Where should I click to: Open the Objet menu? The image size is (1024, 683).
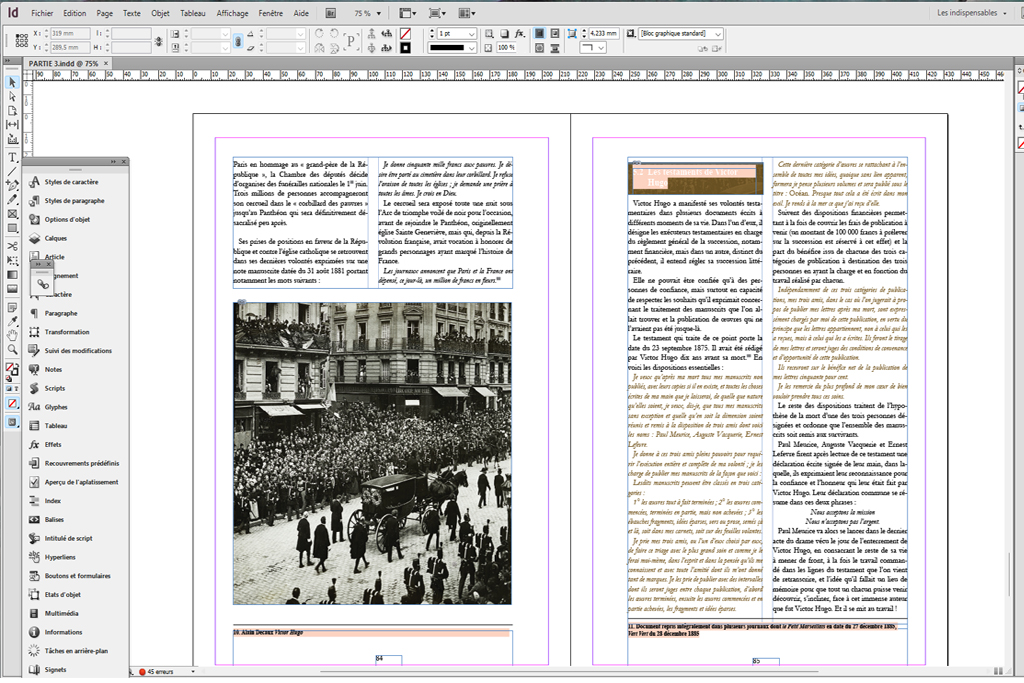[x=160, y=13]
